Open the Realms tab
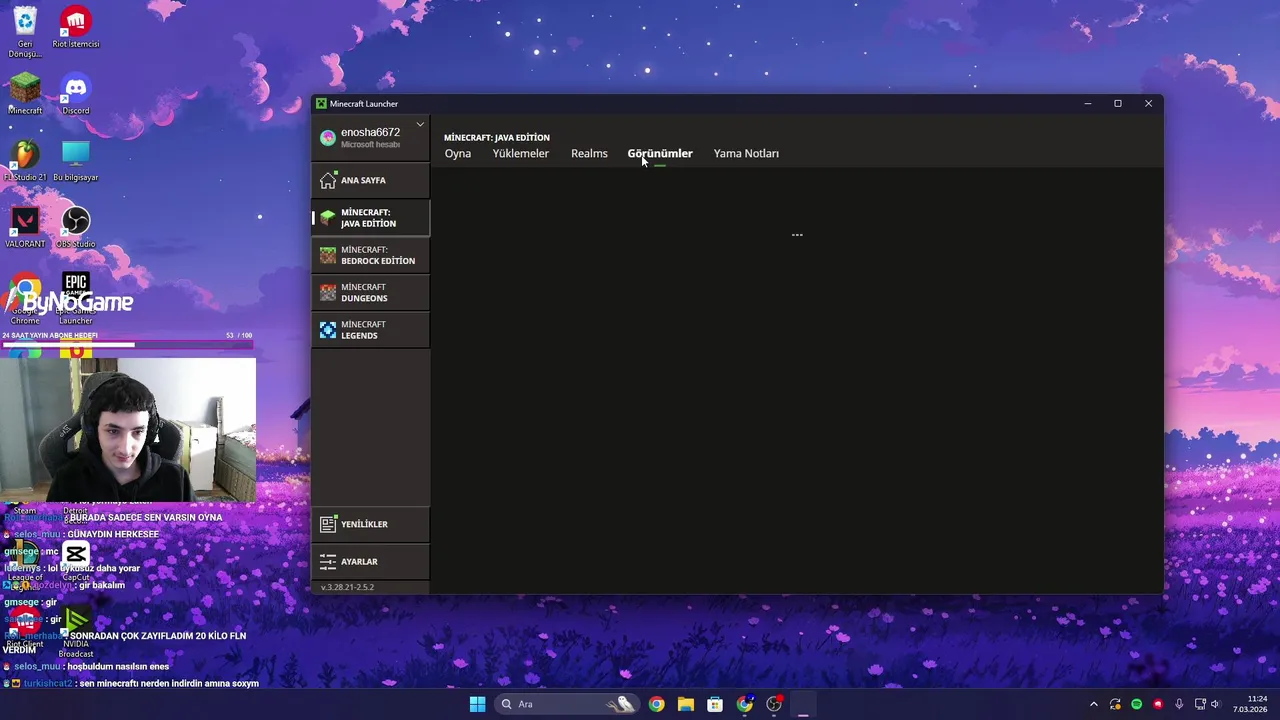The width and height of the screenshot is (1280, 720). (x=589, y=153)
